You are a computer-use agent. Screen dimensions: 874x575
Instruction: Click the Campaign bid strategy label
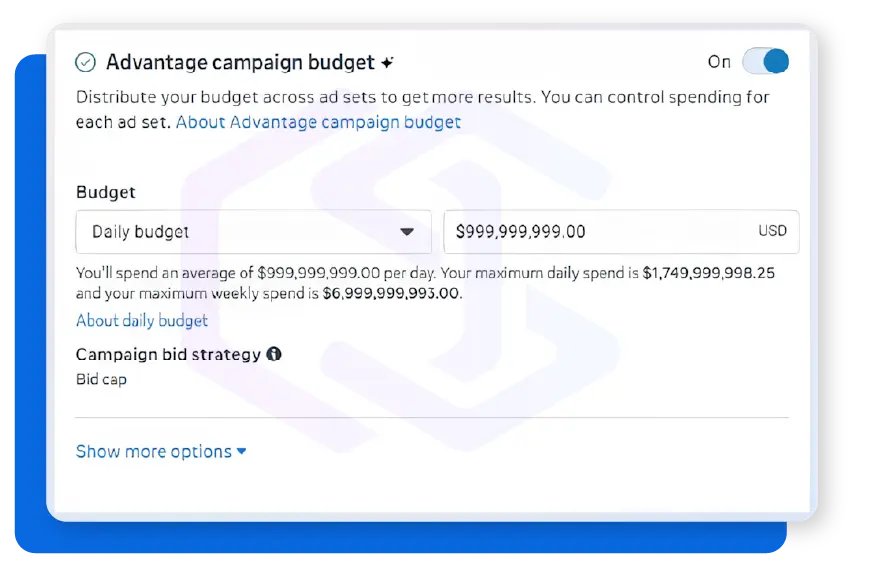[168, 354]
